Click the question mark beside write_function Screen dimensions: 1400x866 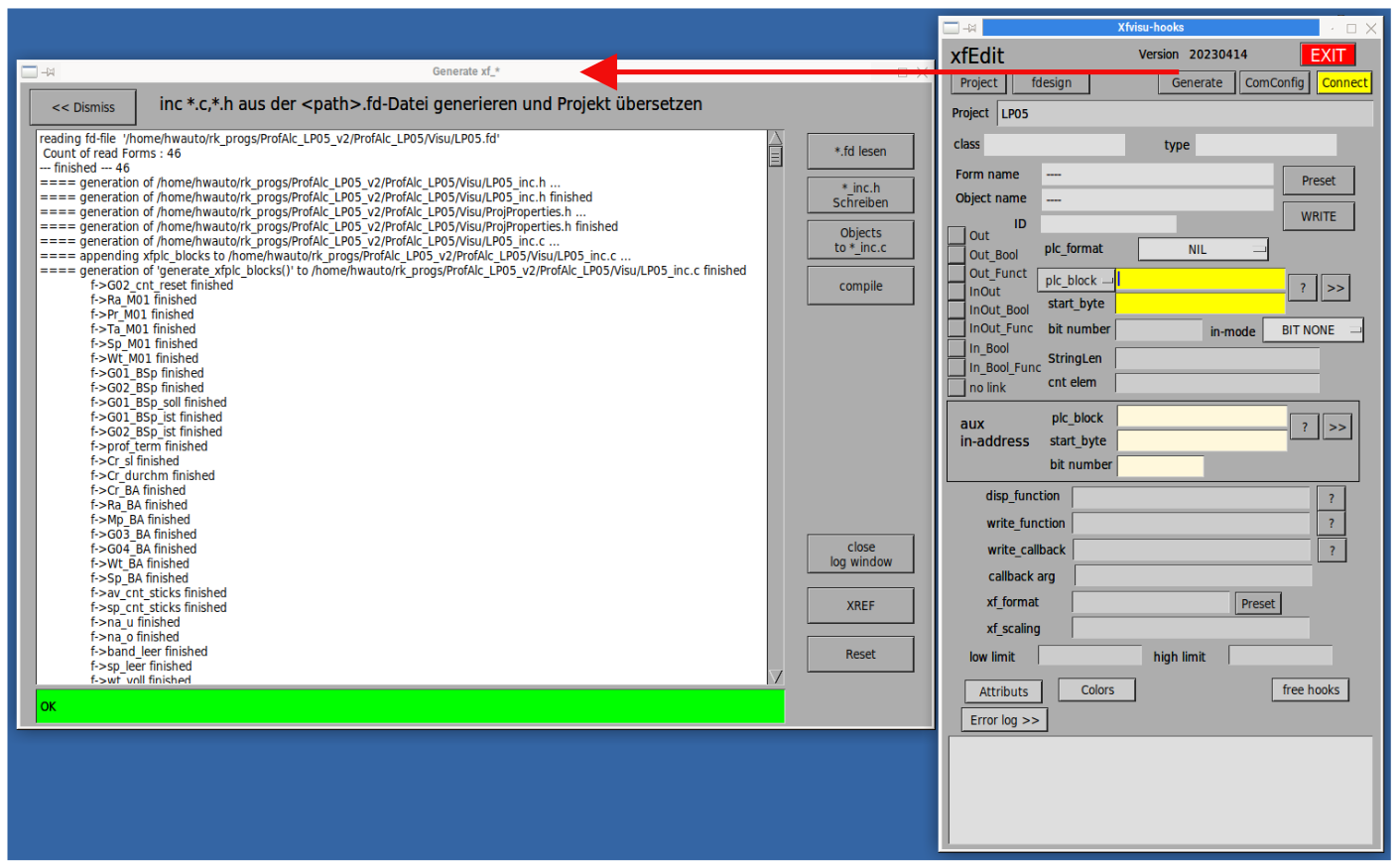[1332, 524]
